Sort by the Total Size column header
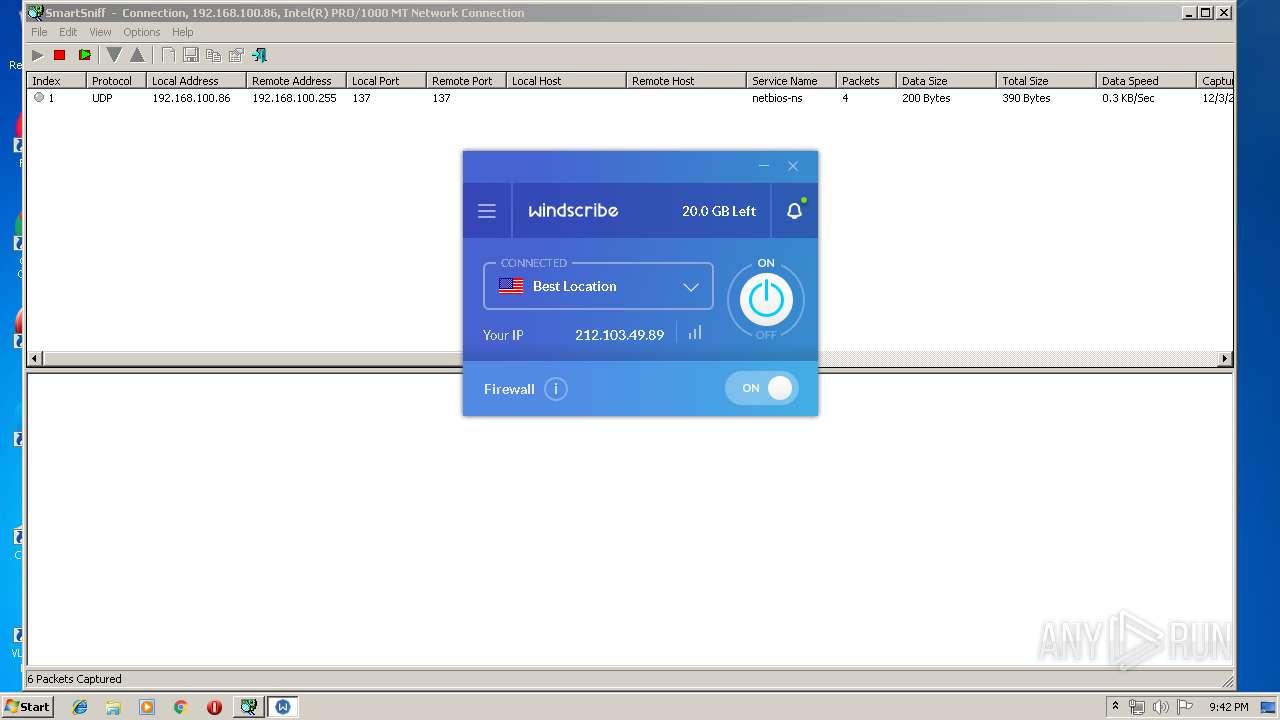Screen dimensions: 1280x720 click(x=1046, y=81)
